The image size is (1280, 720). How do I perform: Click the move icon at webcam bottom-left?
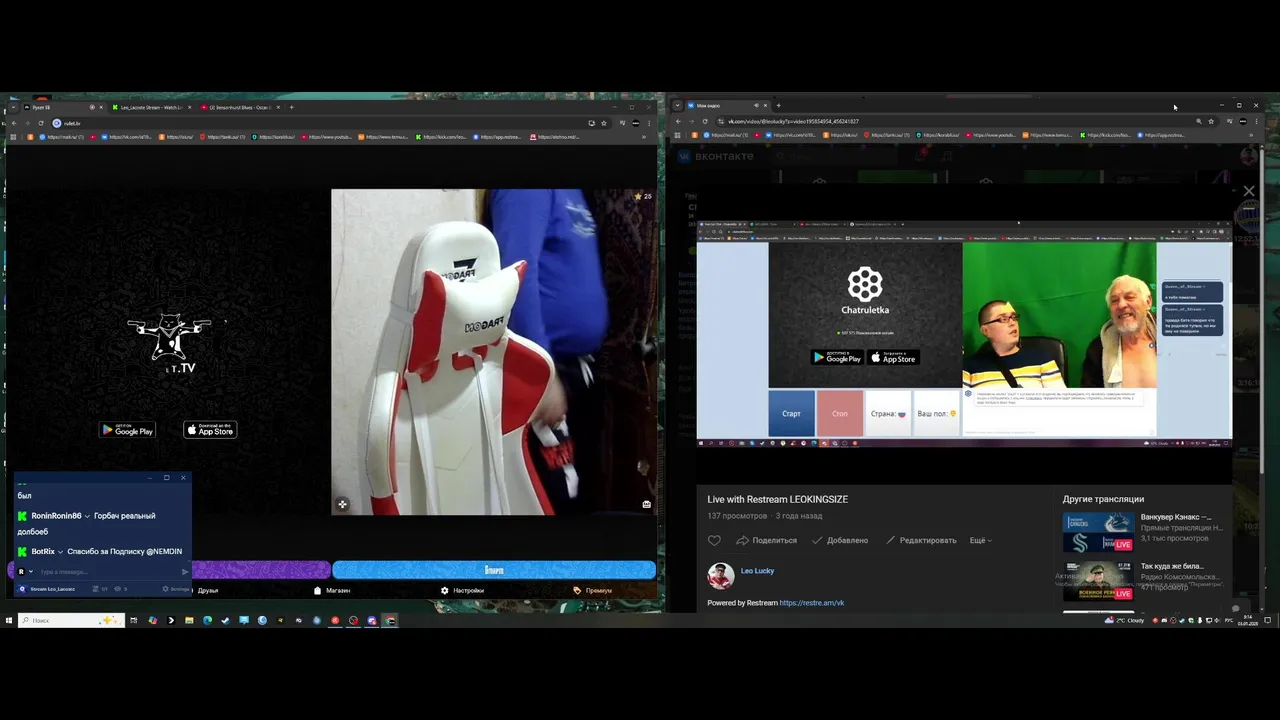pos(342,504)
